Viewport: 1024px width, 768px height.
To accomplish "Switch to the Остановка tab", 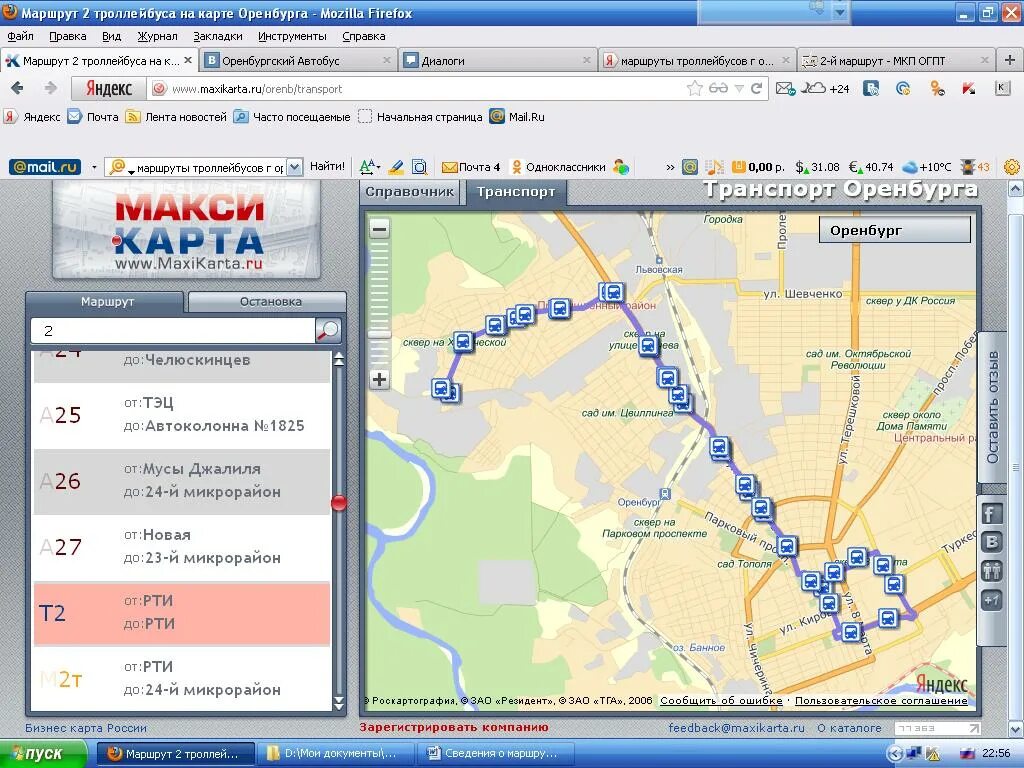I will [267, 302].
